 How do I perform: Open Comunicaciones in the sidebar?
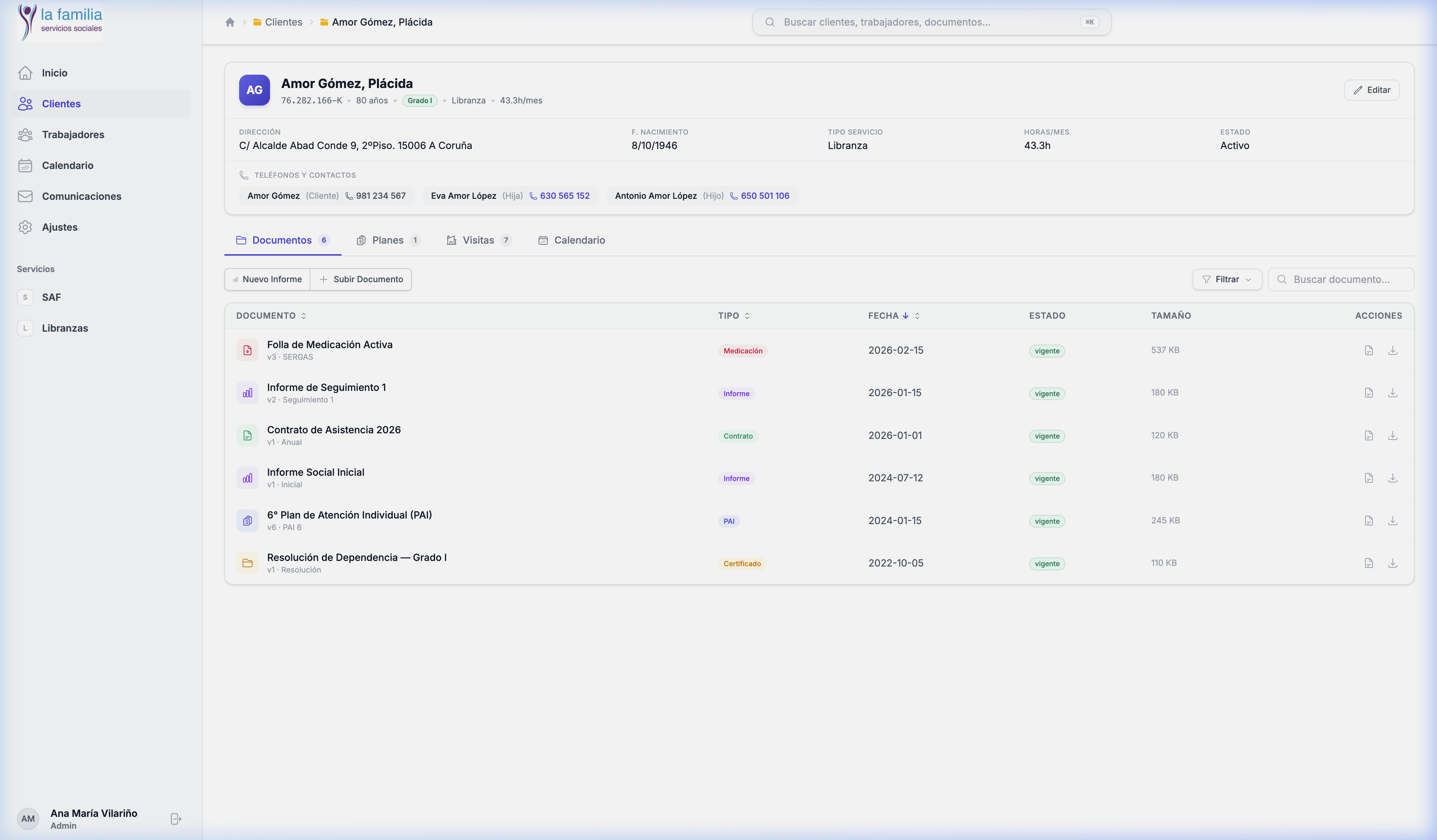click(x=82, y=196)
